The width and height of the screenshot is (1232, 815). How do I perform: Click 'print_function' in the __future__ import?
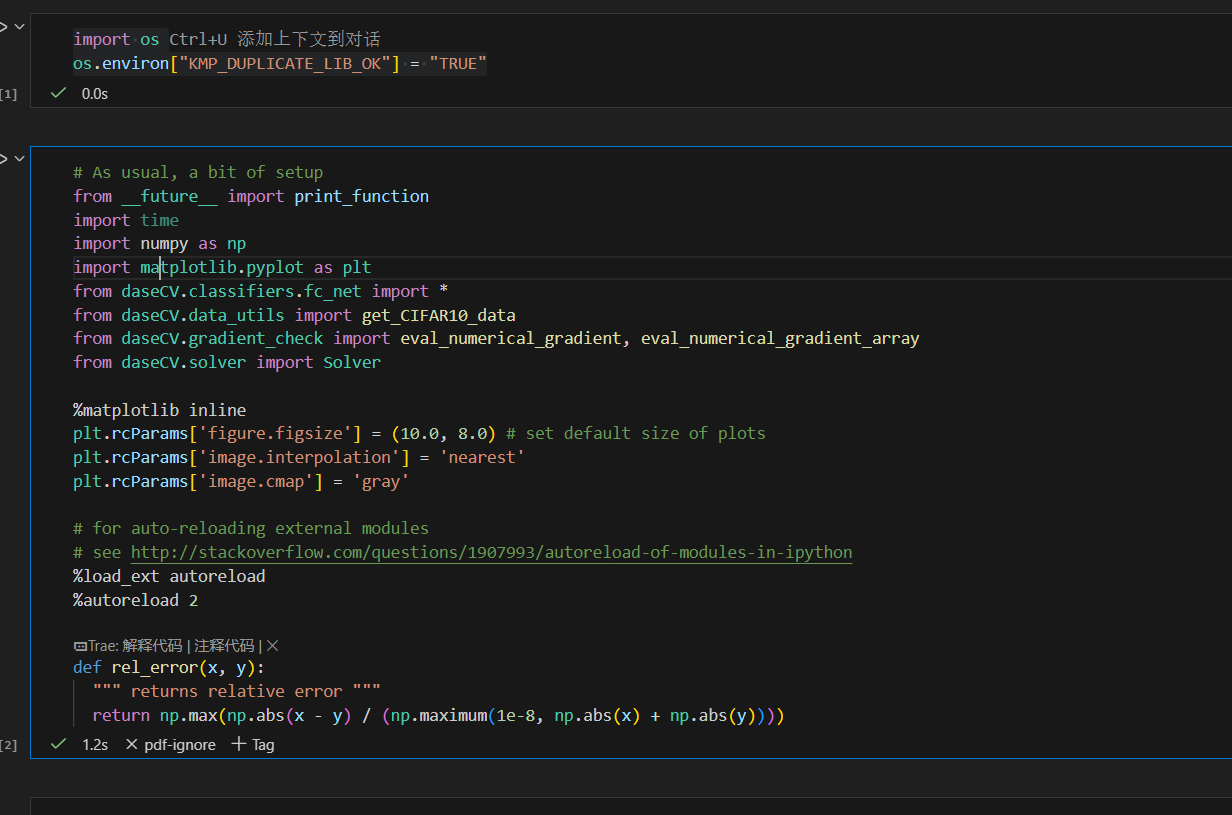pos(362,196)
